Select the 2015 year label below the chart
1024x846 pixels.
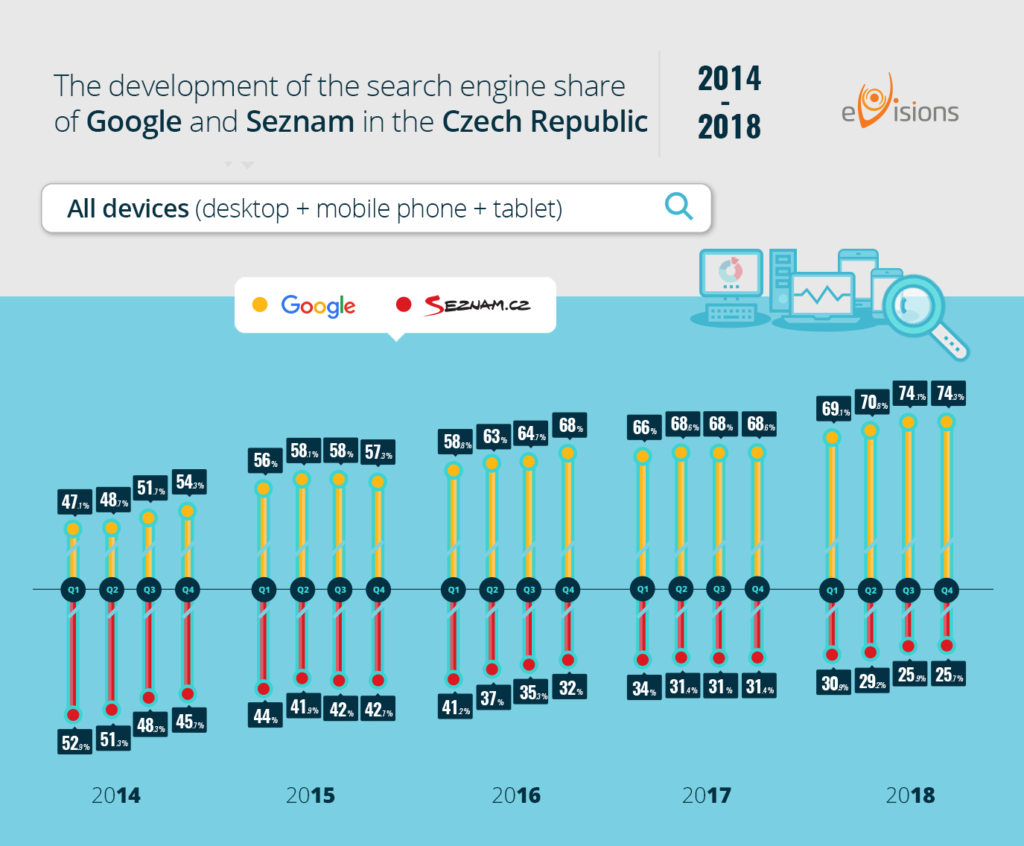click(310, 795)
